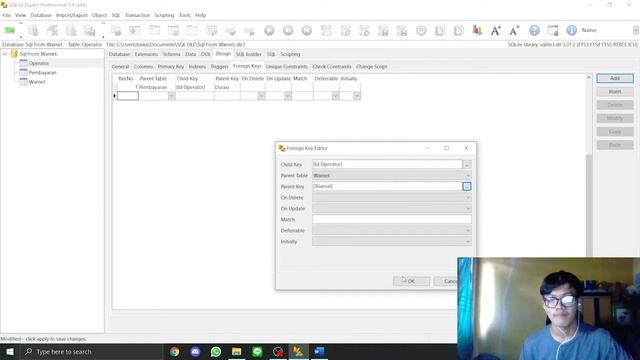This screenshot has width=640, height=360.
Task: Click the decrease font size A icon
Action: (x=514, y=30)
